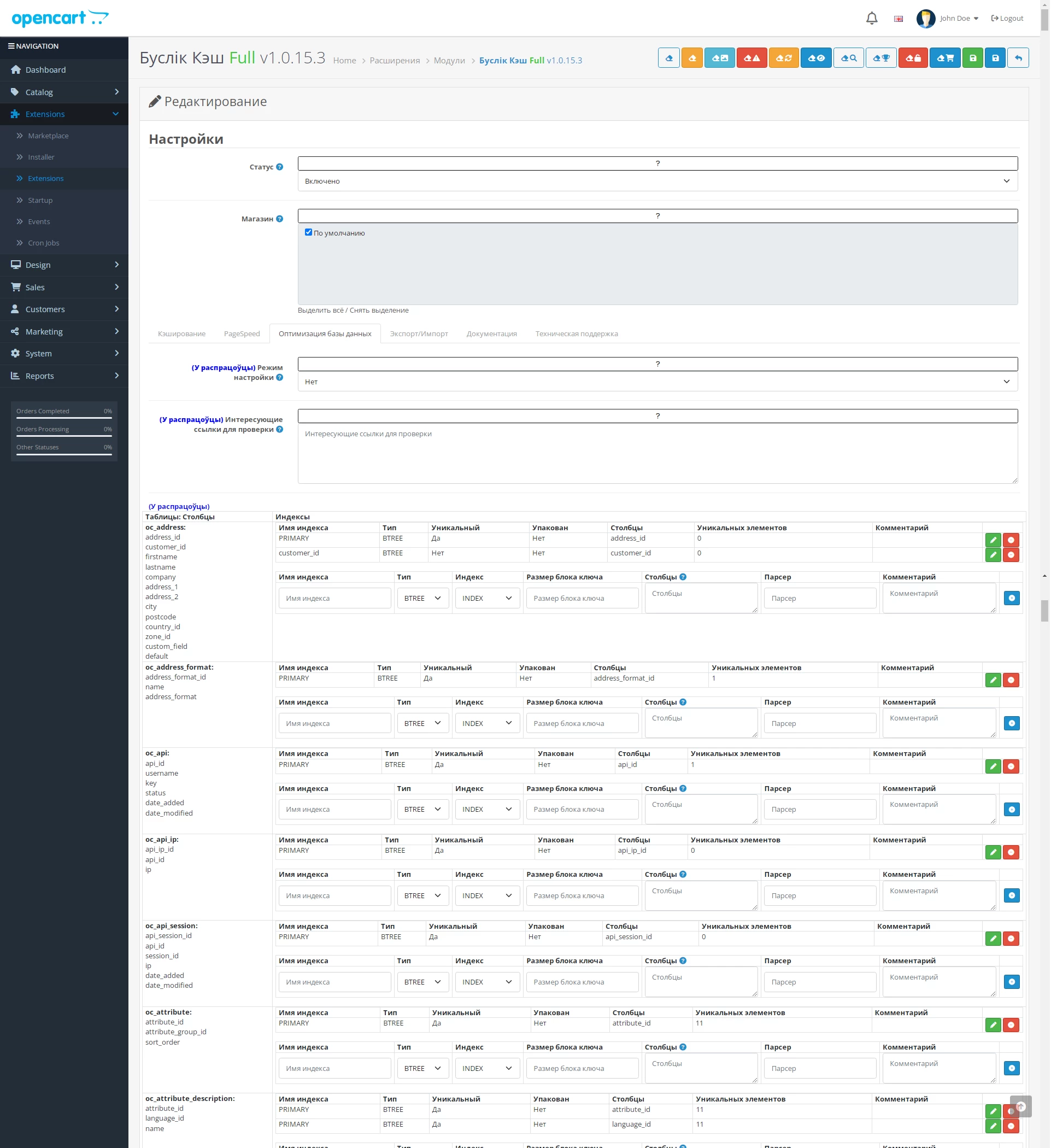Expand the Design sidebar menu
1051x1148 pixels.
(x=64, y=265)
